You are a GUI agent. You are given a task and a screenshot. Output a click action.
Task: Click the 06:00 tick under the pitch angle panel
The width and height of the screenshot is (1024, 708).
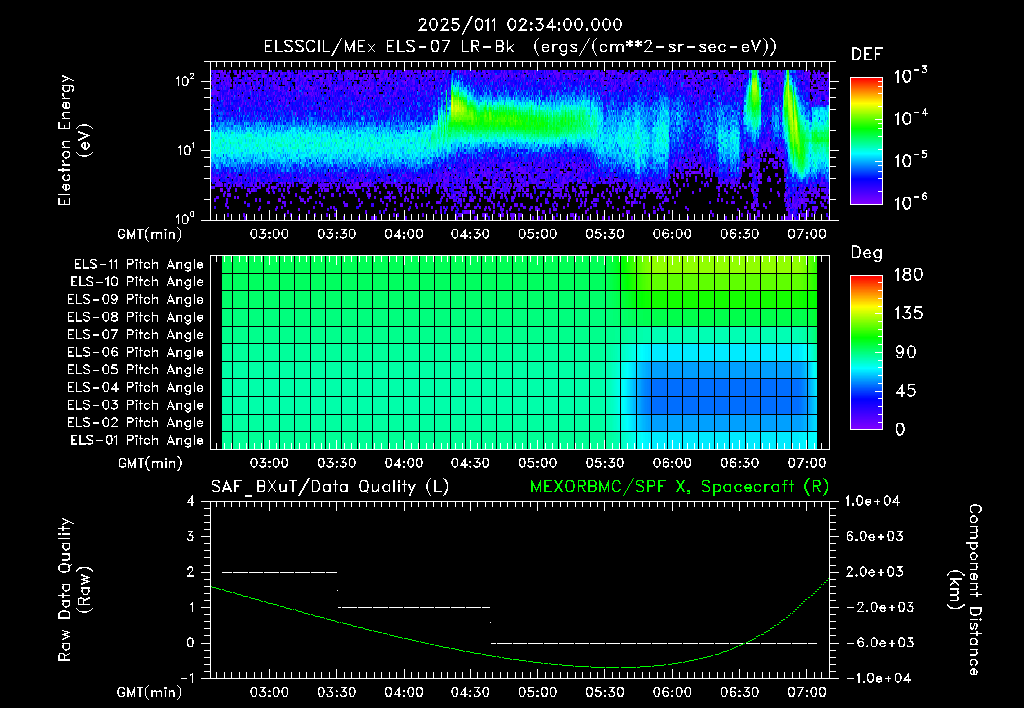(672, 463)
